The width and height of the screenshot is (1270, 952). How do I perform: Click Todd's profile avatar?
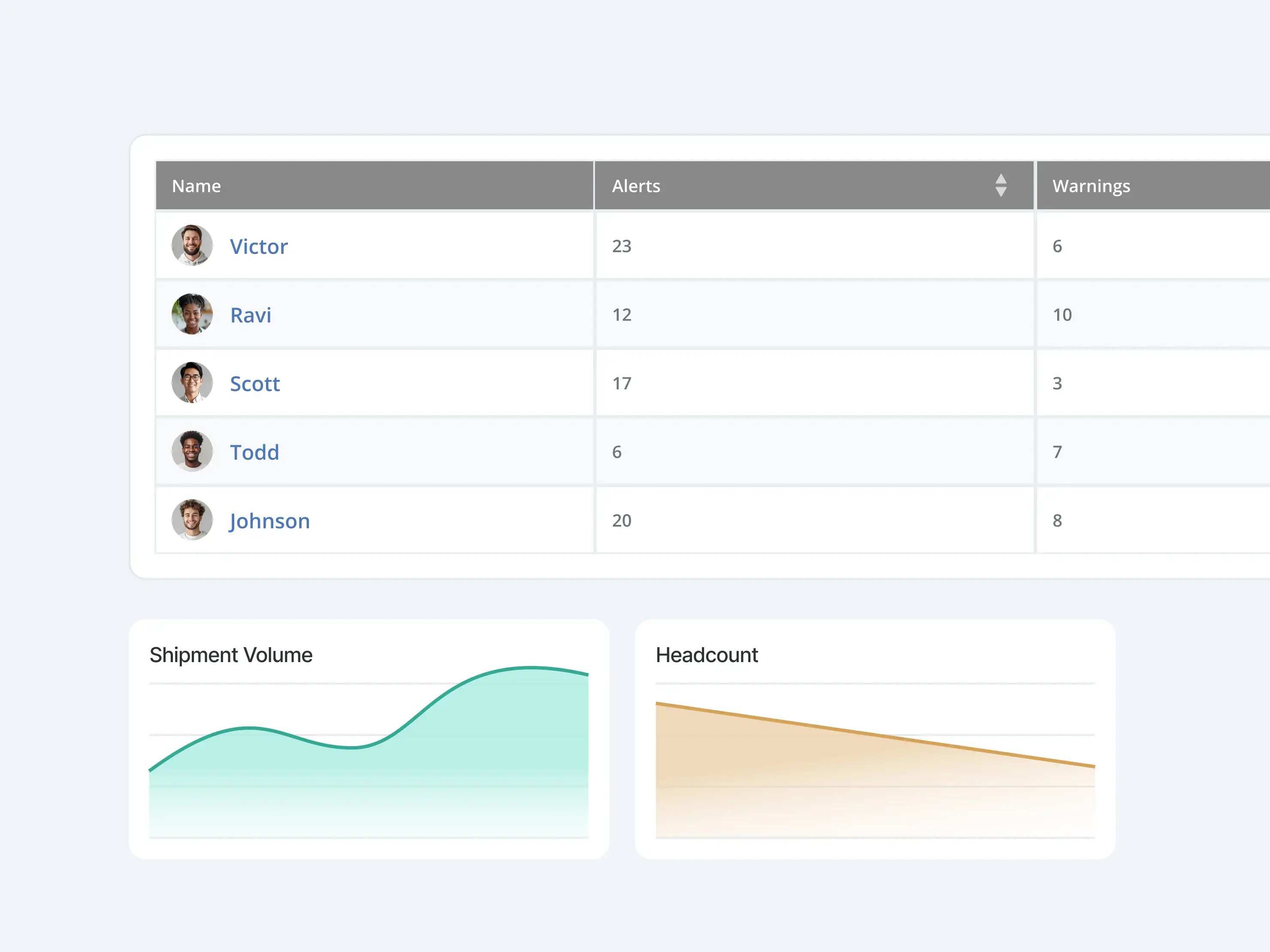(x=192, y=452)
